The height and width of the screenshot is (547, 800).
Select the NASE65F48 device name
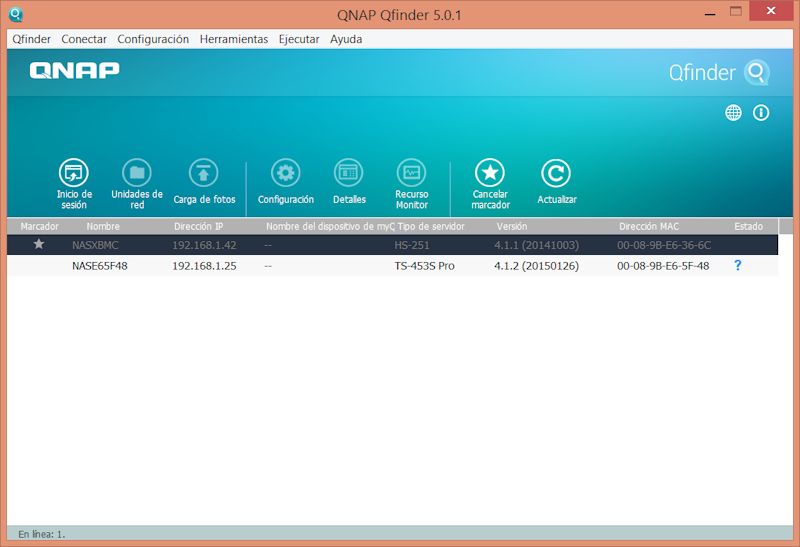pos(99,266)
